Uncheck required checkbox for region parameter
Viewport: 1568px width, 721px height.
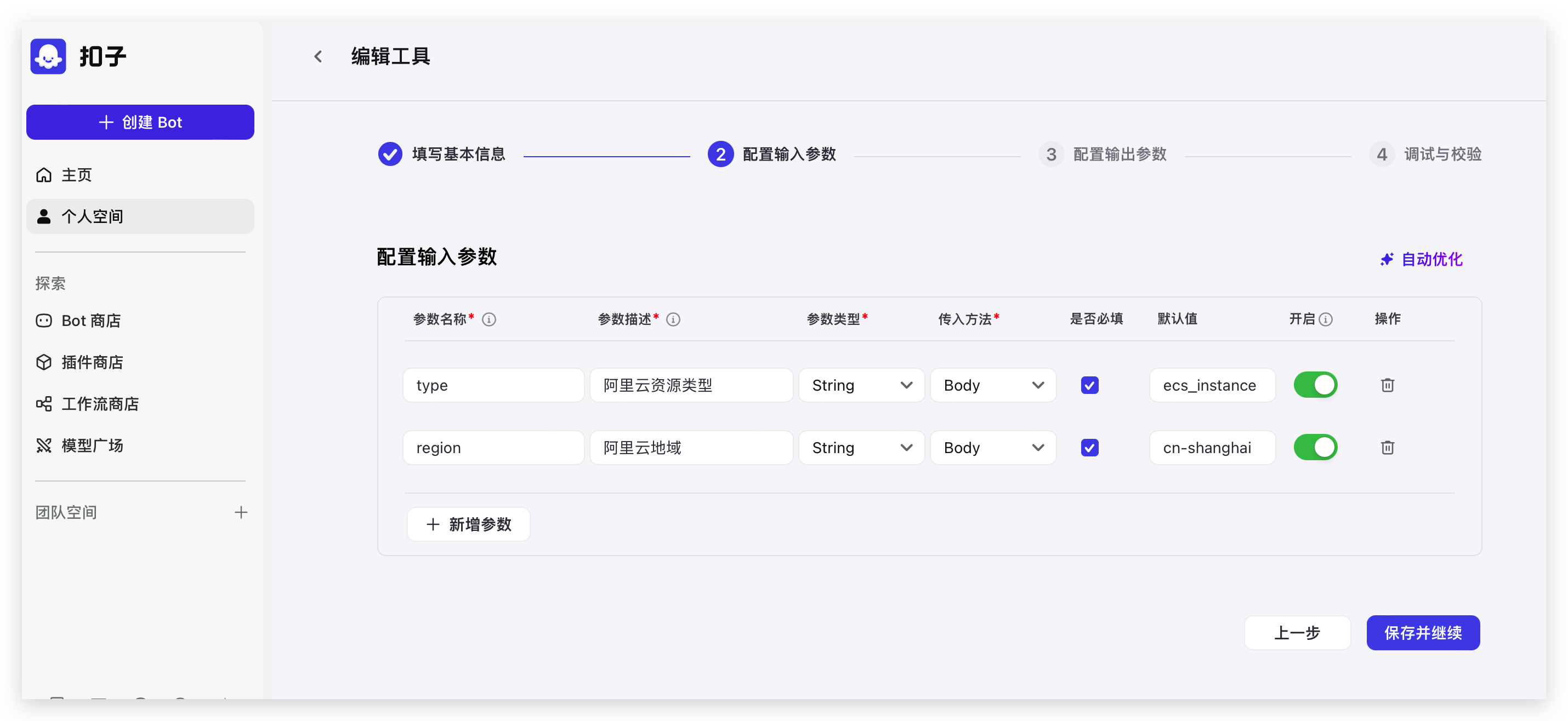coord(1089,448)
